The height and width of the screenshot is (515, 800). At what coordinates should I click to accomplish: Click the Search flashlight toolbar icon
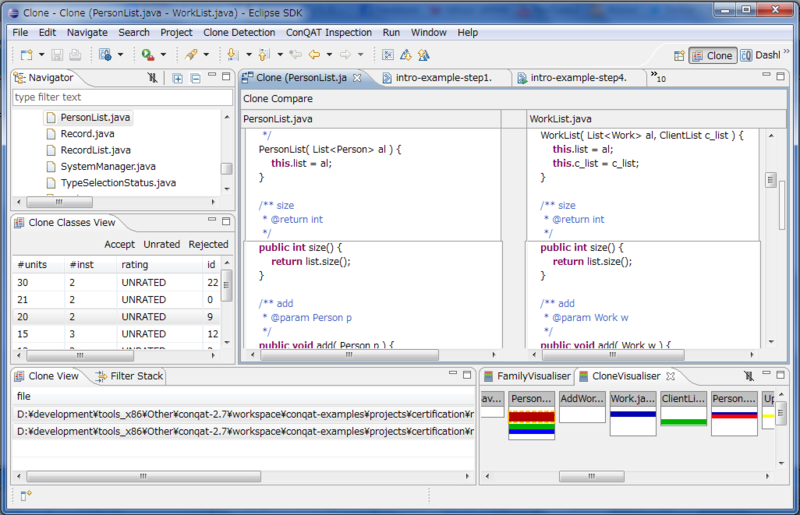click(x=191, y=55)
